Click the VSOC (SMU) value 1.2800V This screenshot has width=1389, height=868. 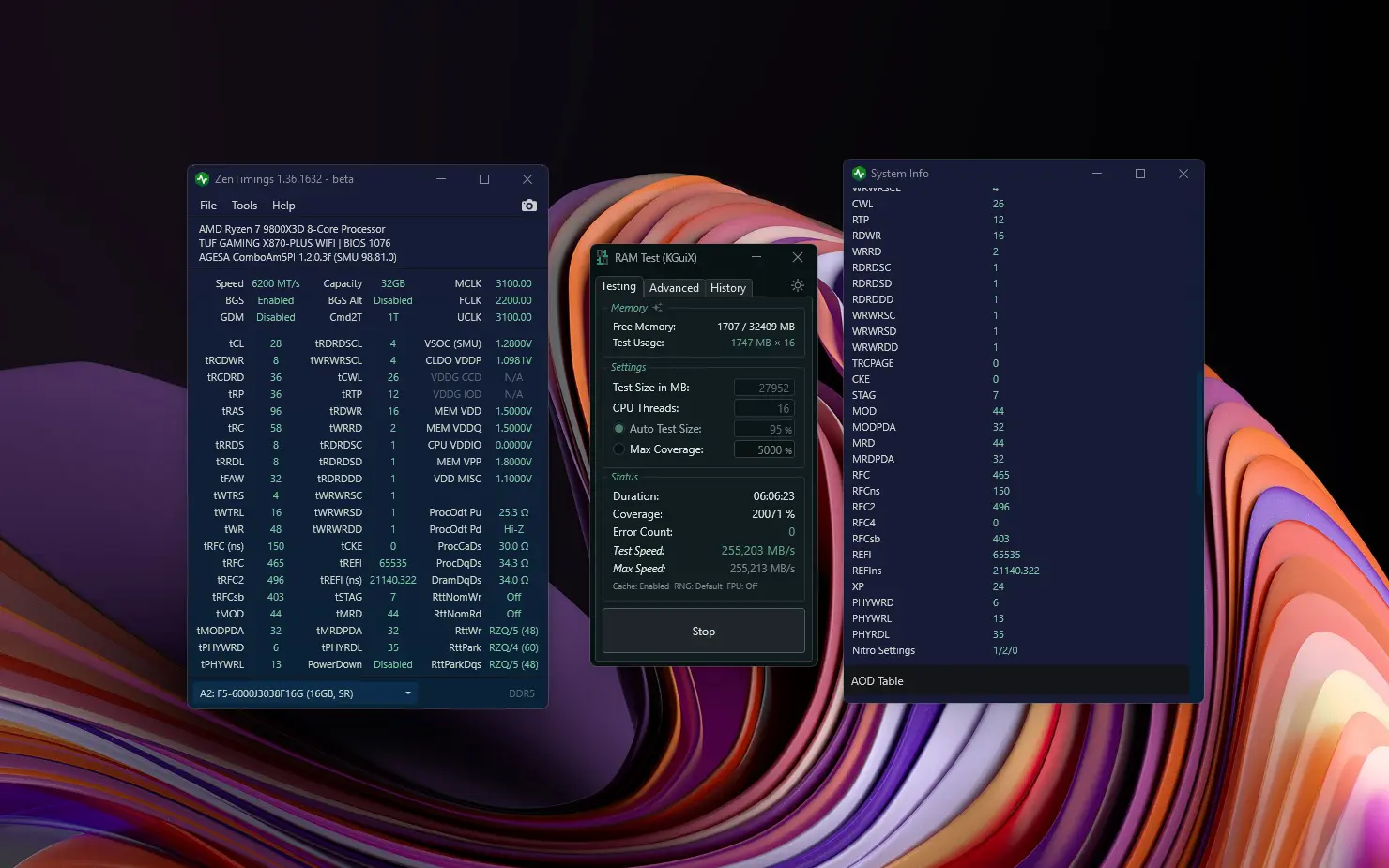pyautogui.click(x=513, y=343)
